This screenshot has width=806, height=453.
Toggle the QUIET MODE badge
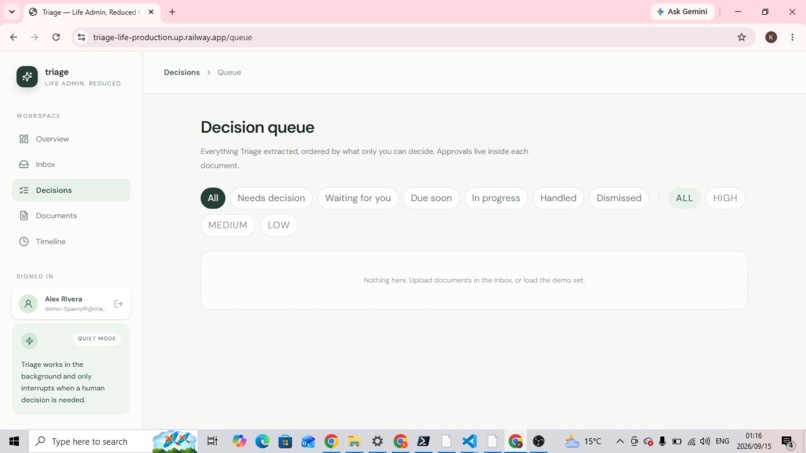click(x=97, y=338)
